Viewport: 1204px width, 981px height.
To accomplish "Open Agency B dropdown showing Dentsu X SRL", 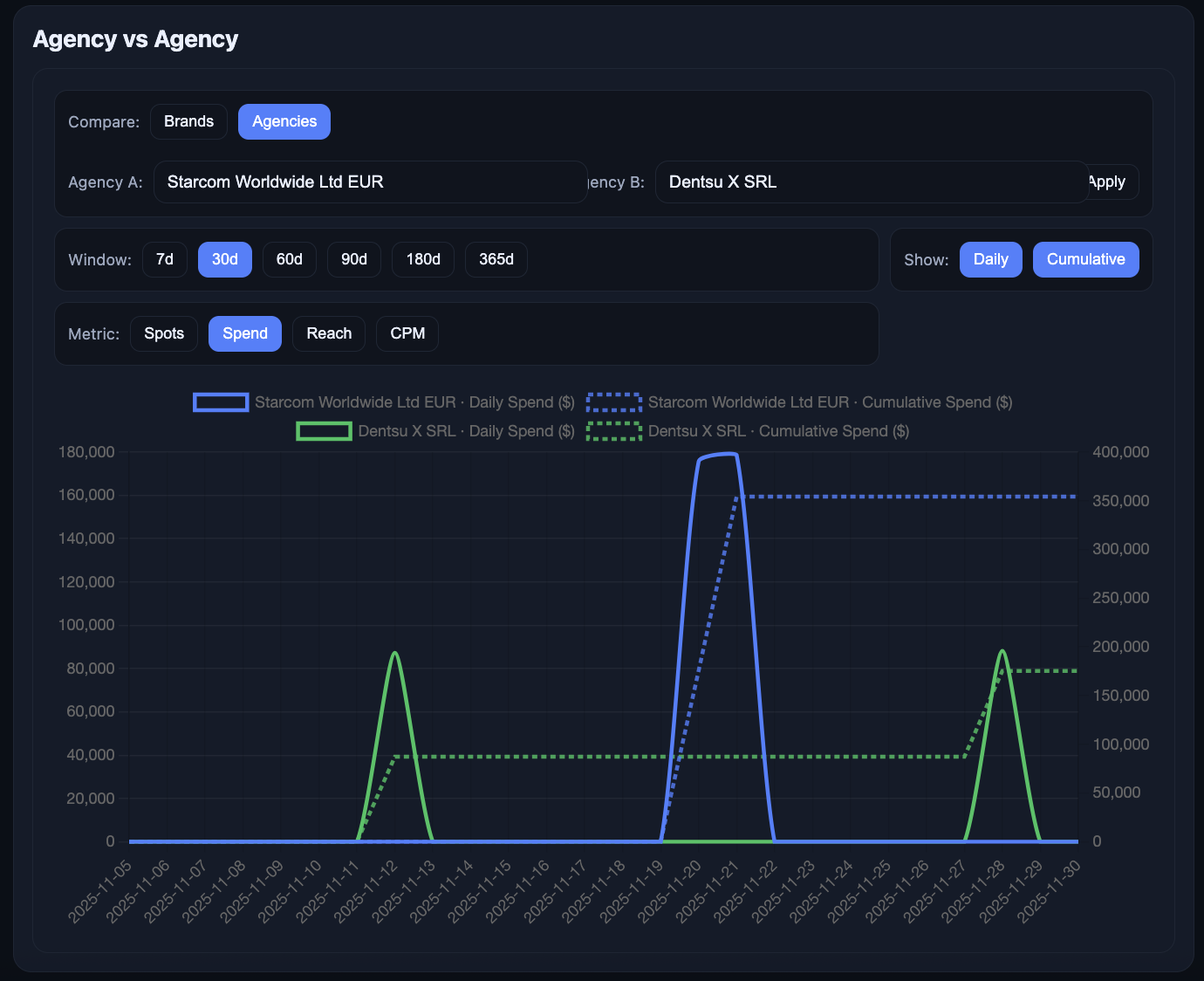I will tap(871, 182).
